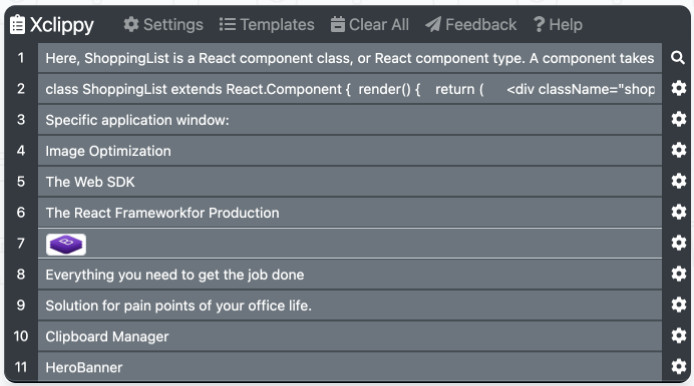Open gear options for the purple image clip
694x386 pixels.
click(x=679, y=243)
